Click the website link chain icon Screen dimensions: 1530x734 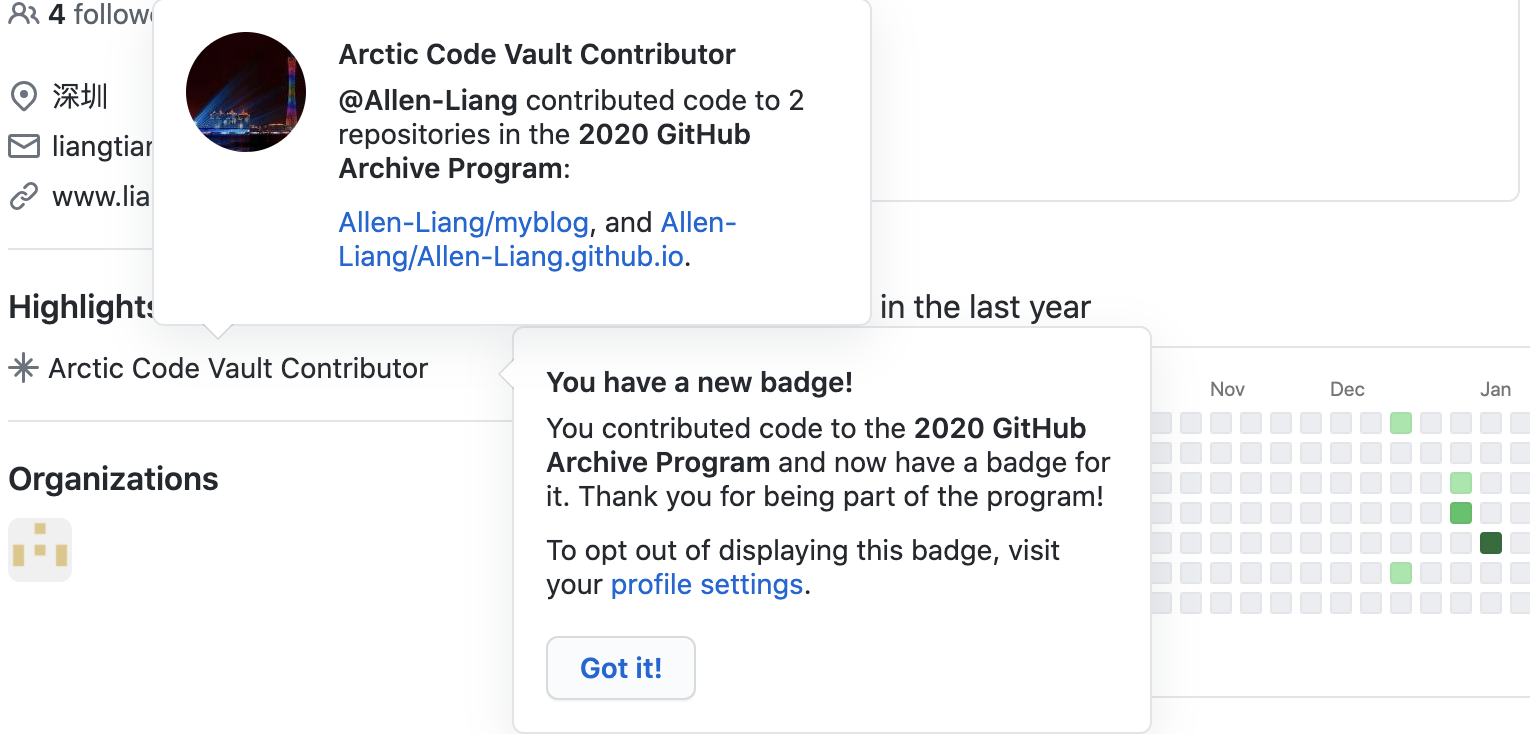pyautogui.click(x=23, y=197)
